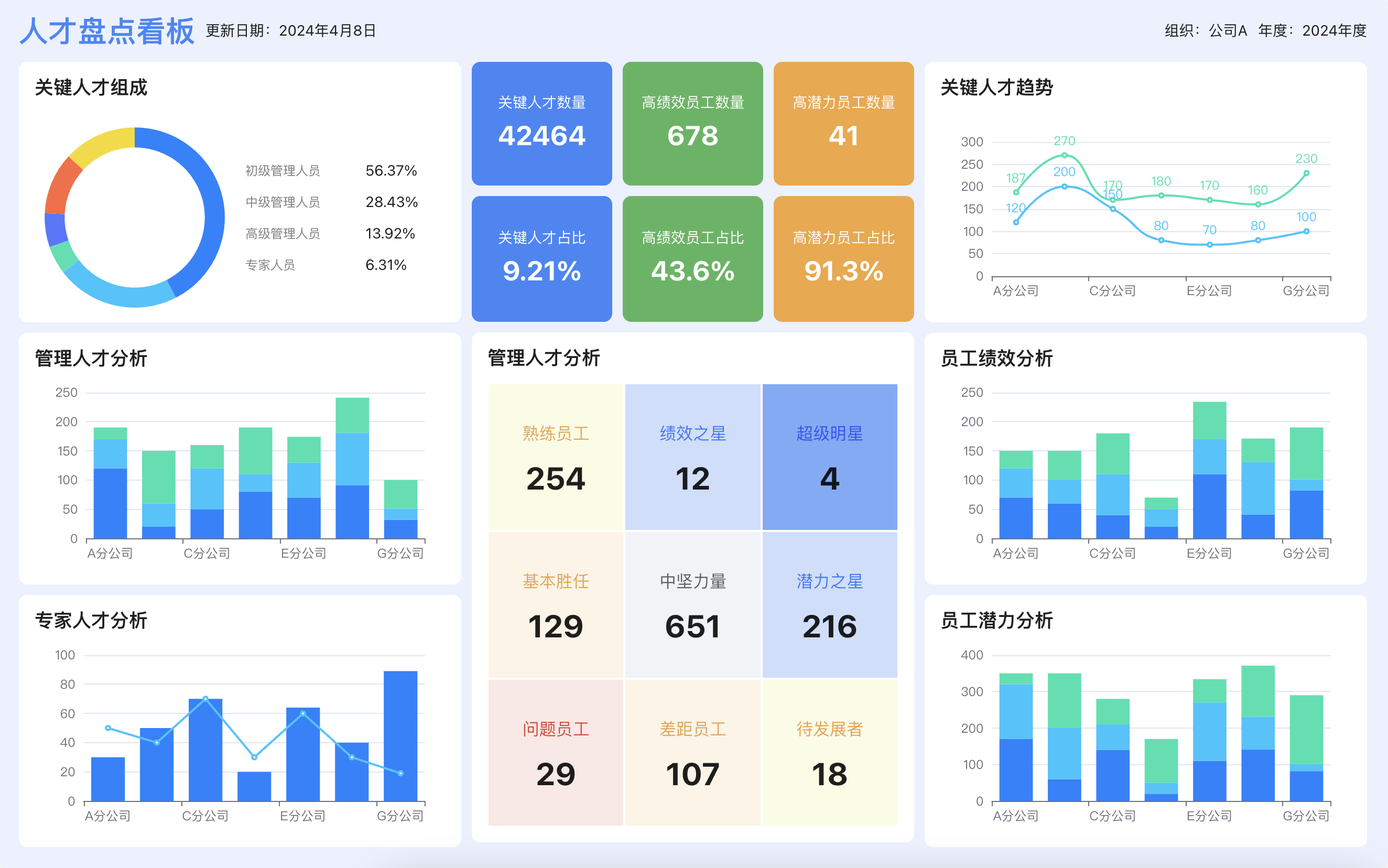
Task: Click the 高绩效员工数量 678 card
Action: [692, 123]
